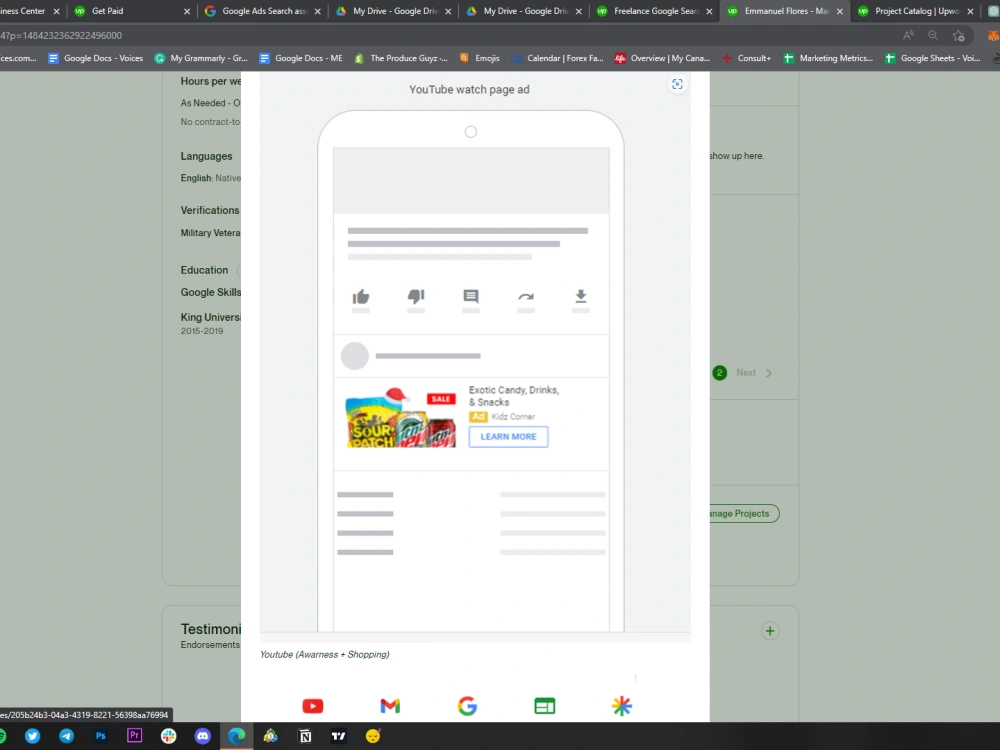Image resolution: width=1000 pixels, height=750 pixels.
Task: Click the Google logo icon below the preview
Action: click(467, 706)
